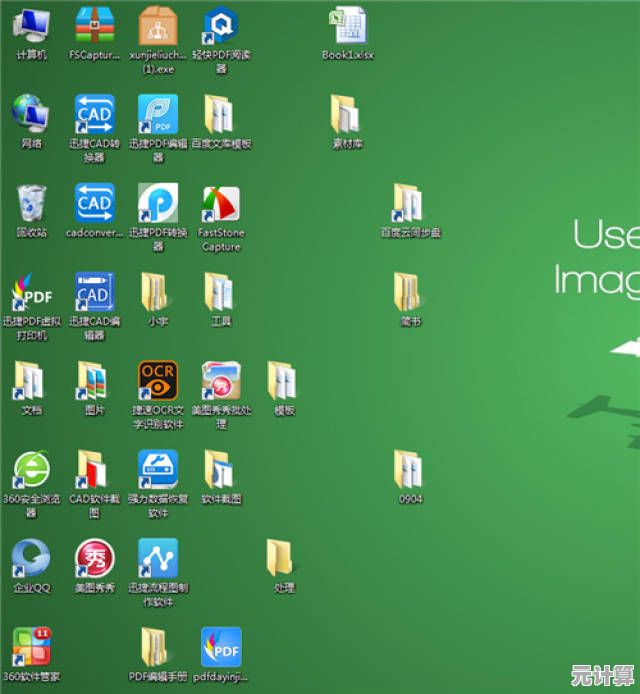Click the 美图秀秀批处理 icon
The height and width of the screenshot is (694, 640).
coord(220,382)
